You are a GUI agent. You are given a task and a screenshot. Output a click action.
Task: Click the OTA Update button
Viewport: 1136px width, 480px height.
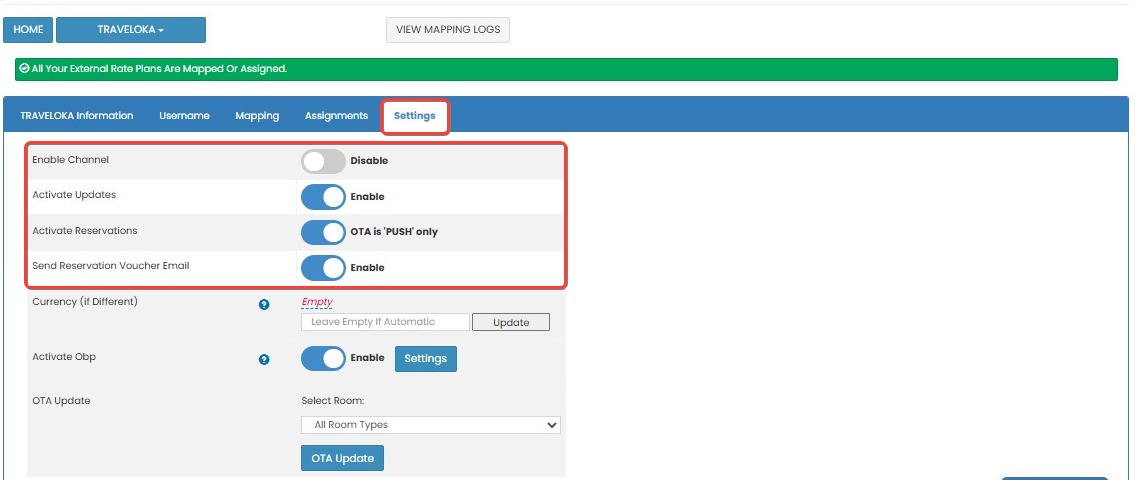click(x=343, y=458)
